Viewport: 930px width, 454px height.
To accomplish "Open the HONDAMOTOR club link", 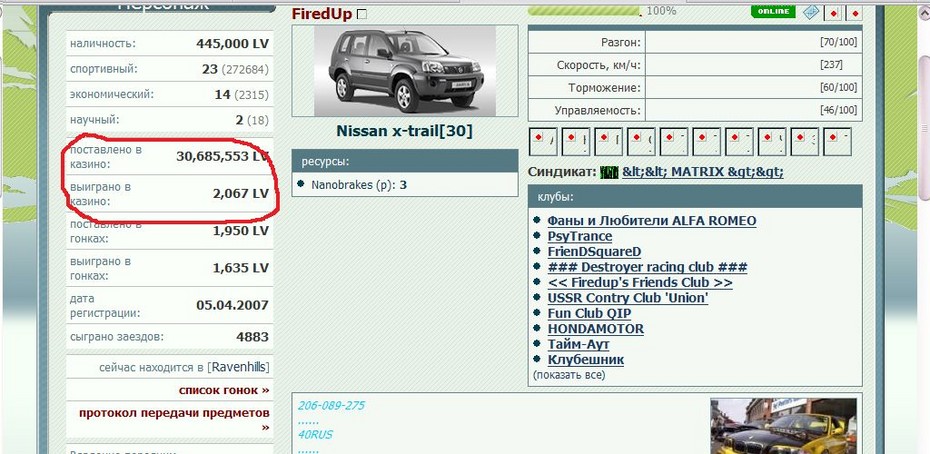I will point(595,329).
